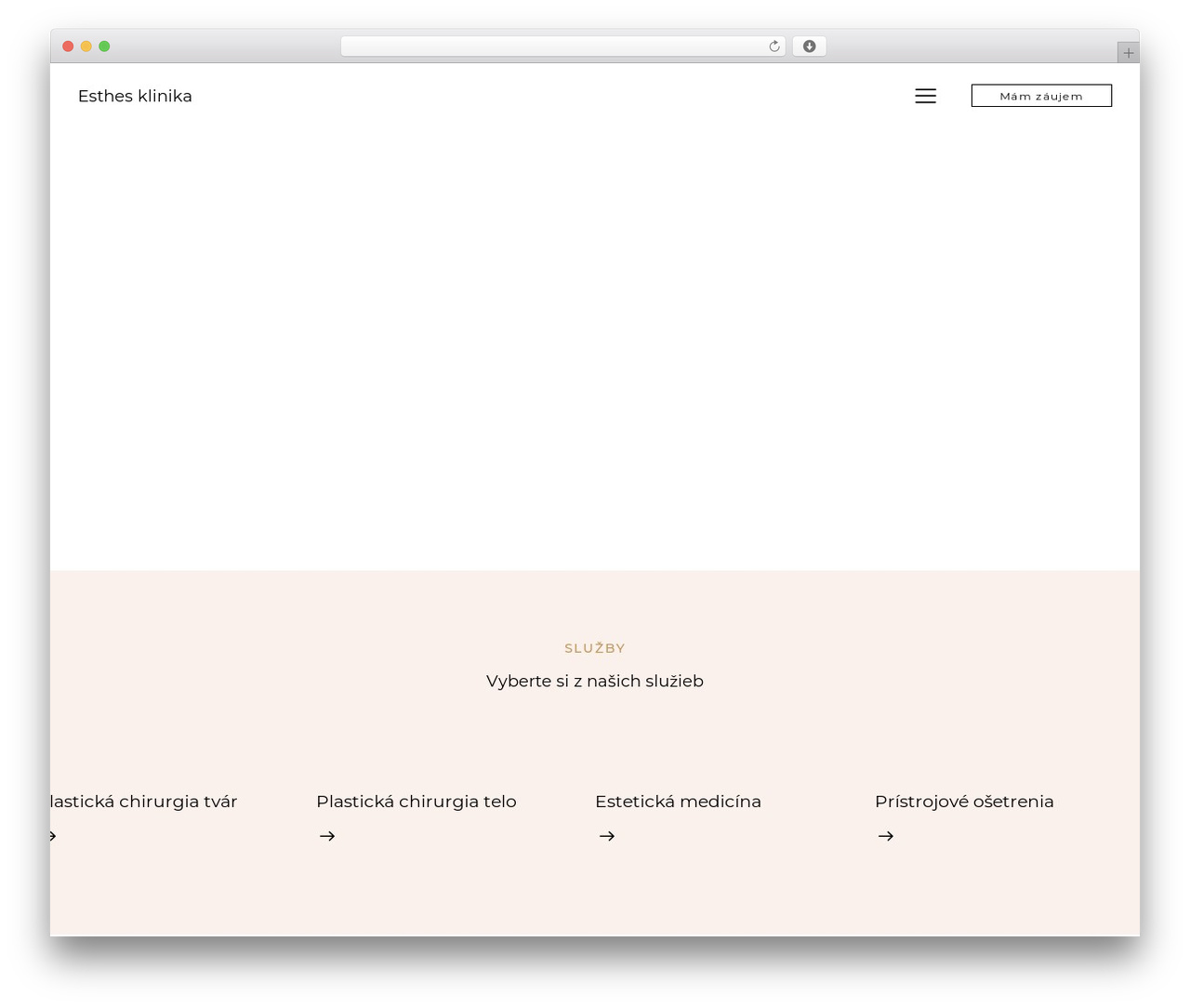Click heading Vyberte si z našich služieb
1190x1008 pixels.
(x=595, y=681)
